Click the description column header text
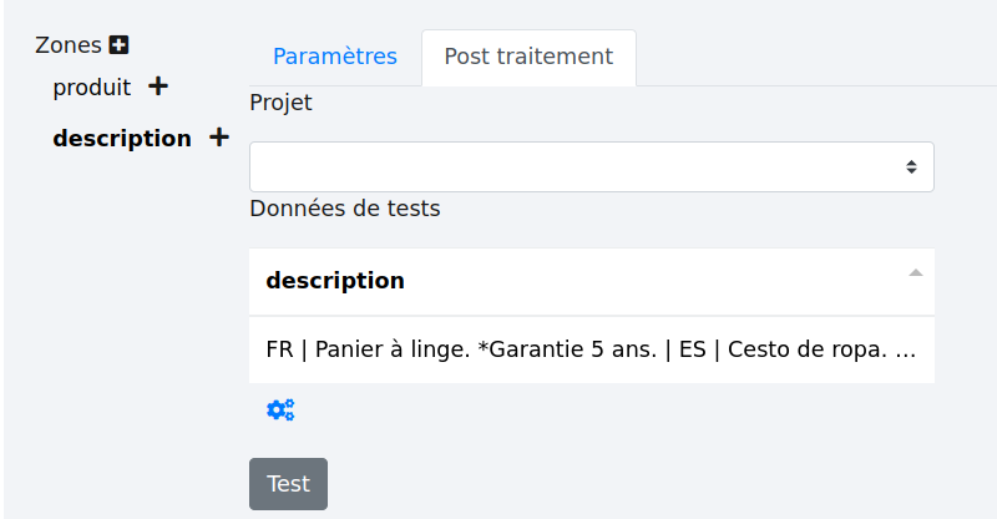 point(335,281)
